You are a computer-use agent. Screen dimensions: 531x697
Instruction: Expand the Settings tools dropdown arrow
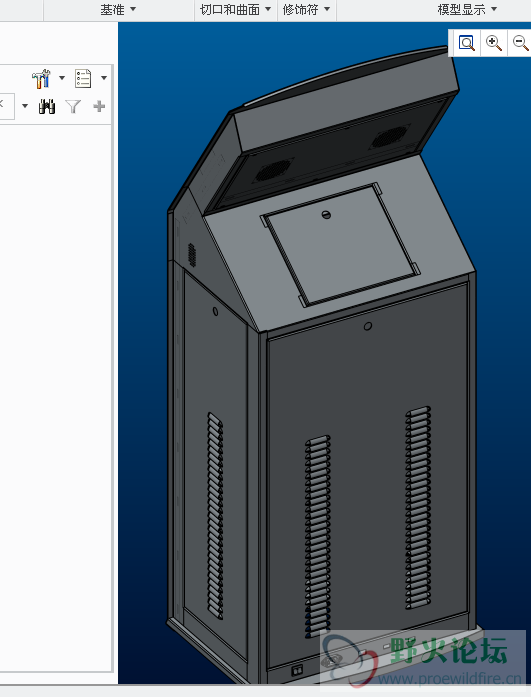(62, 78)
